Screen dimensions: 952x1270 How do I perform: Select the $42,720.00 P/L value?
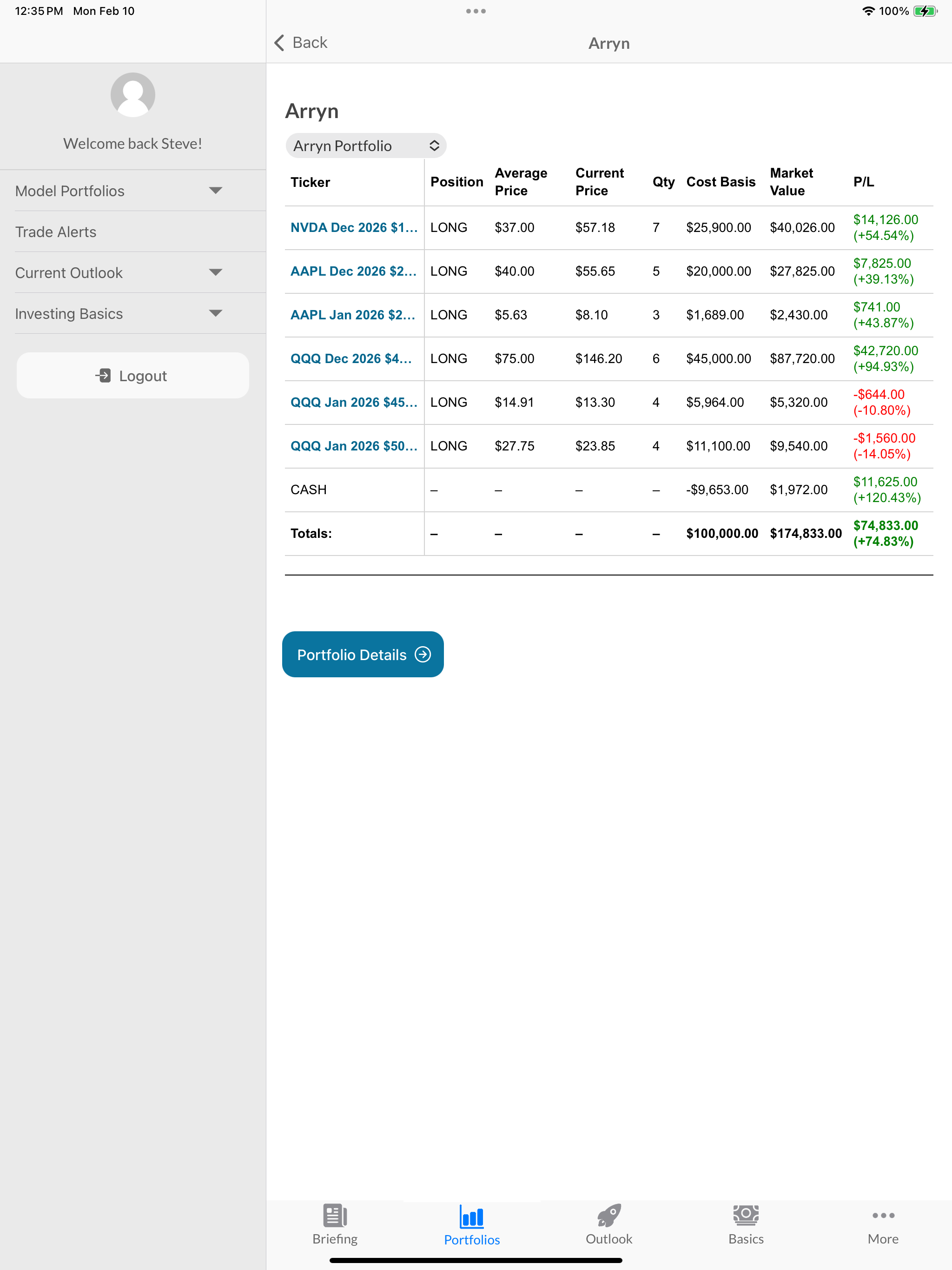[886, 351]
